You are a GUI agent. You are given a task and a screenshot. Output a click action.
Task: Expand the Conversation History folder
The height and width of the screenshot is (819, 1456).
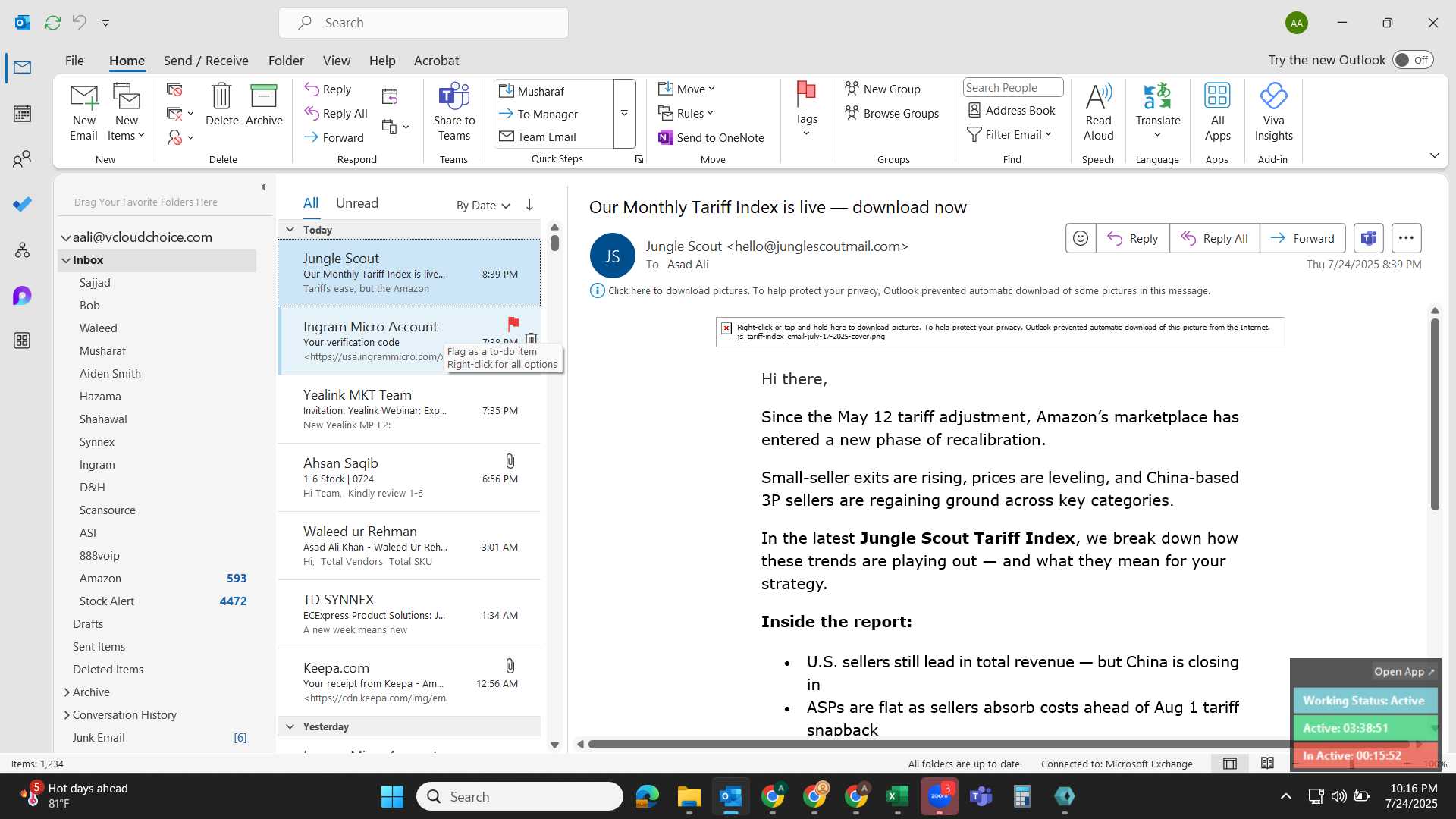tap(67, 714)
